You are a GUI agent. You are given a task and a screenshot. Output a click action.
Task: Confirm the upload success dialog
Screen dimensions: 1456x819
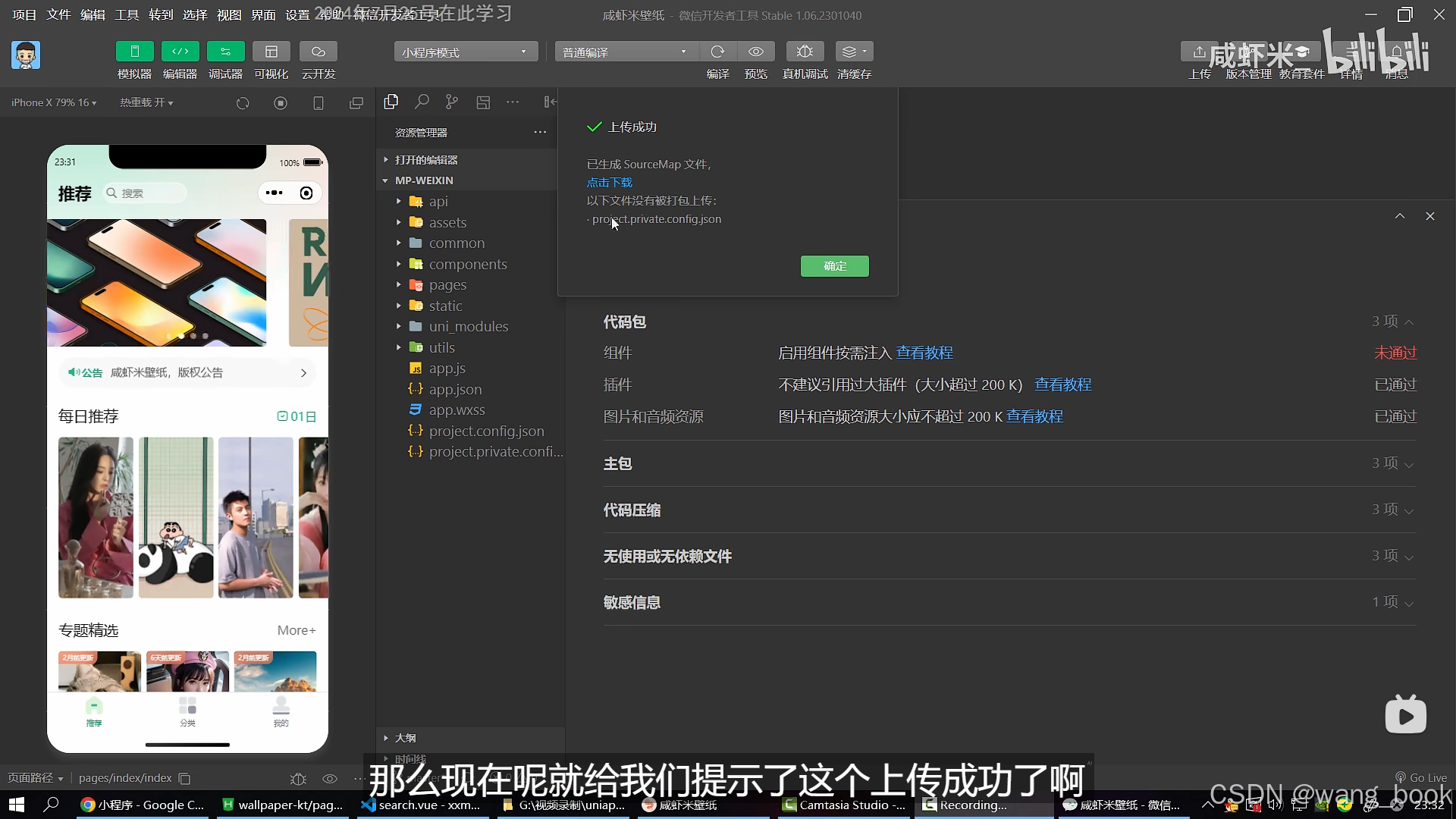(x=834, y=266)
